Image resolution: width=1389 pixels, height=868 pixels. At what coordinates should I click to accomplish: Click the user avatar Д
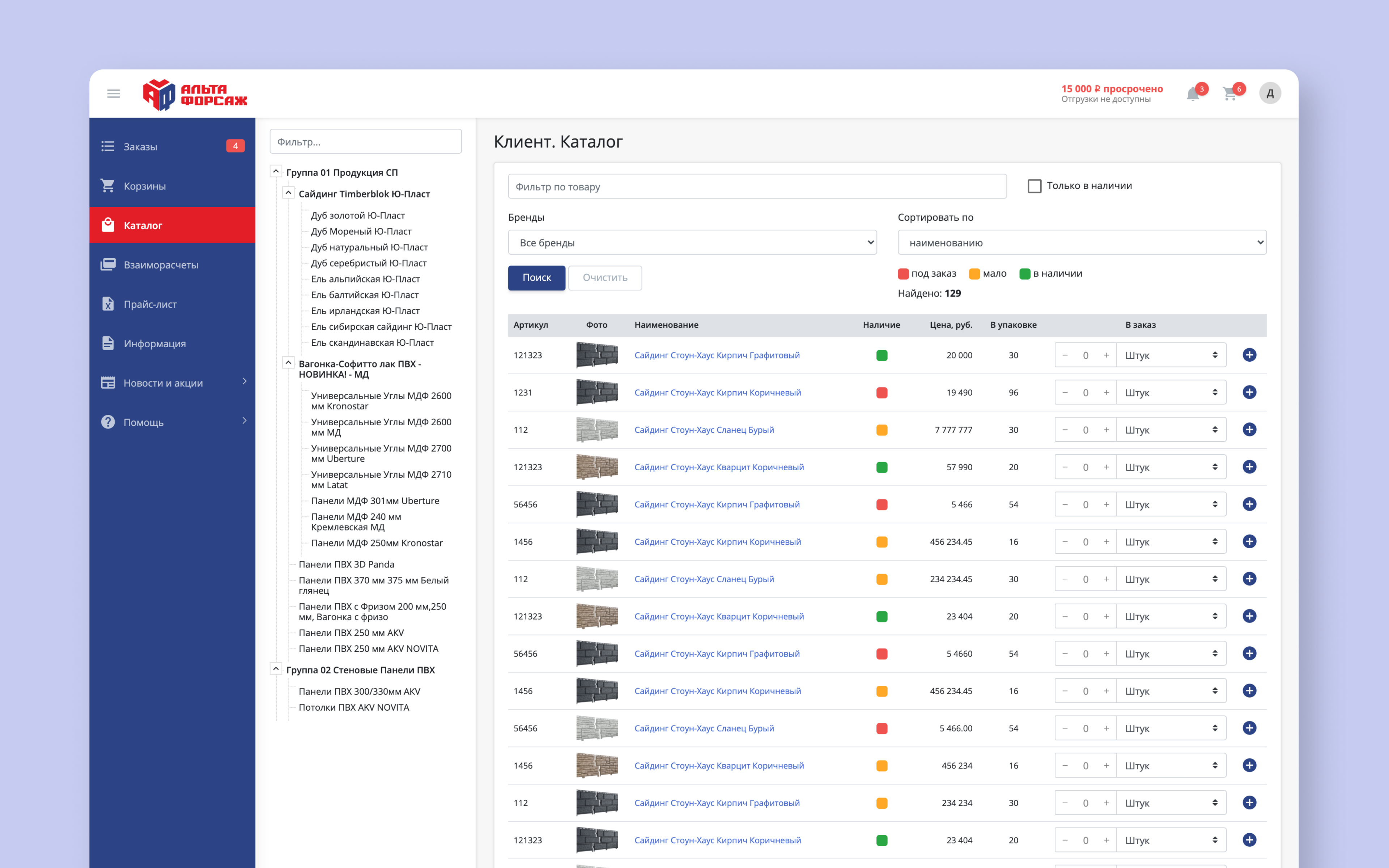click(1270, 93)
